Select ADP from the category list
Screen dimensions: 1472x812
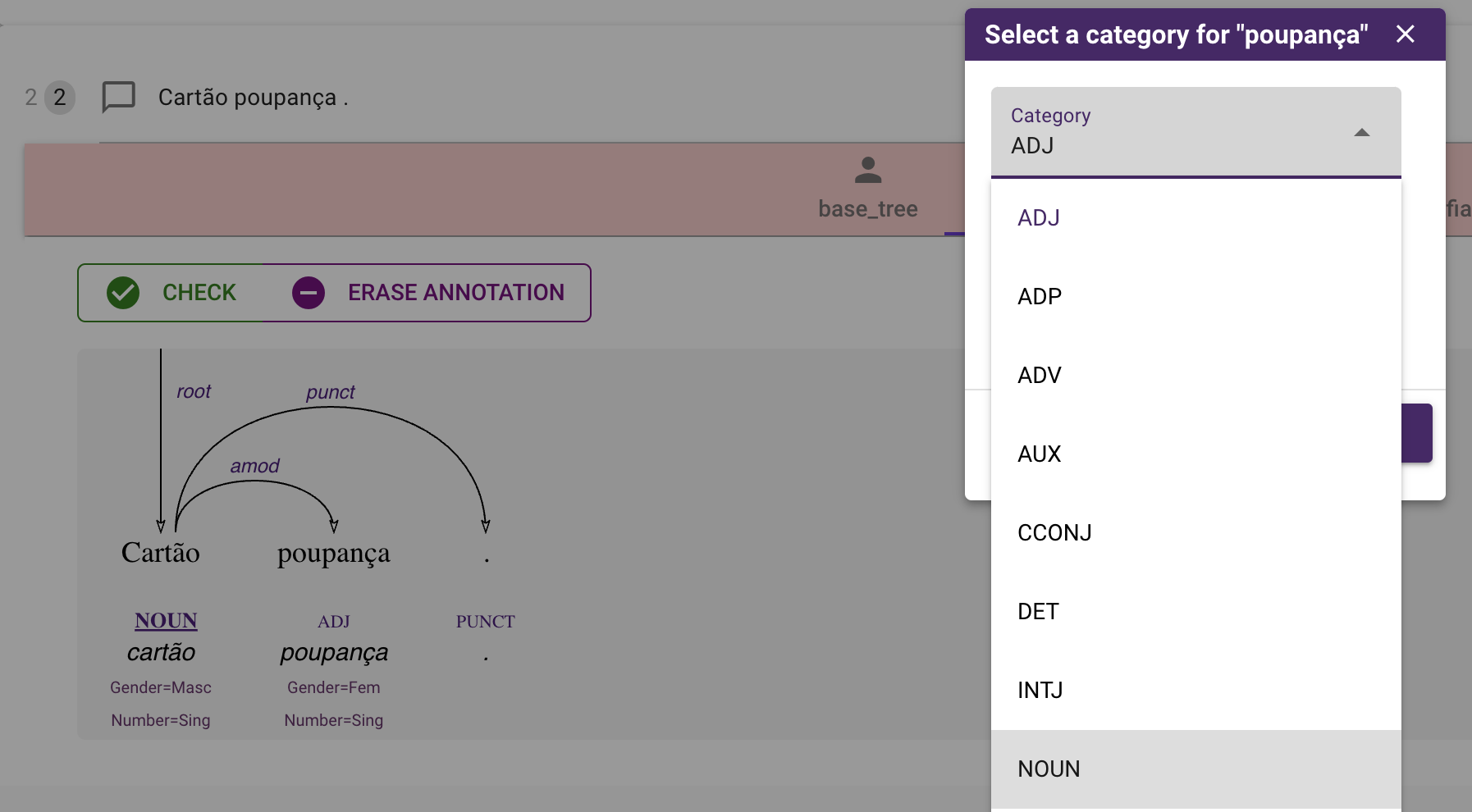(1040, 297)
